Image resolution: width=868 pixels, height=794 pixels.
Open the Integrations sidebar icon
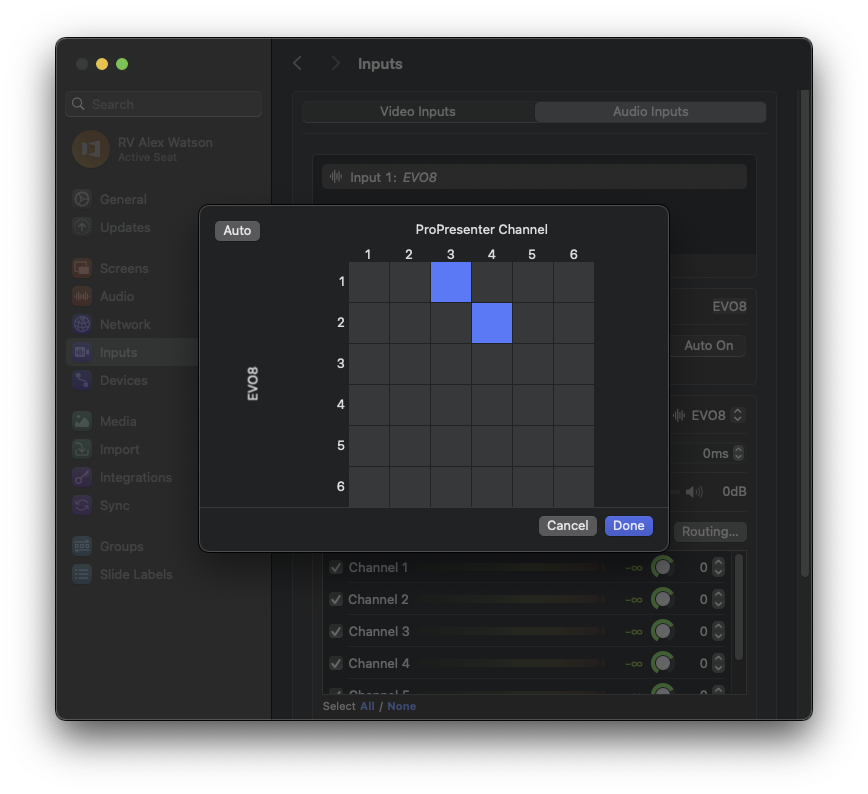pyautogui.click(x=82, y=477)
